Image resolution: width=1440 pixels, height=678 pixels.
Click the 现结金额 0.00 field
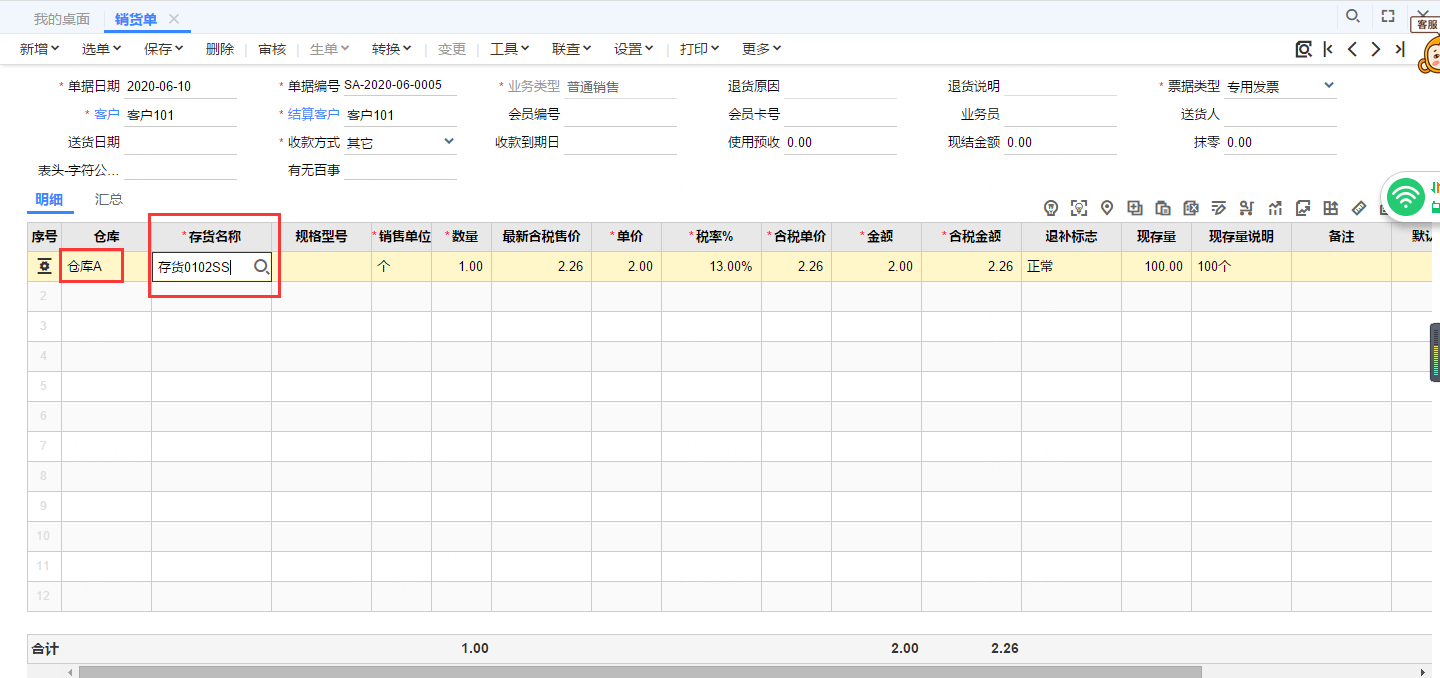[x=1060, y=143]
